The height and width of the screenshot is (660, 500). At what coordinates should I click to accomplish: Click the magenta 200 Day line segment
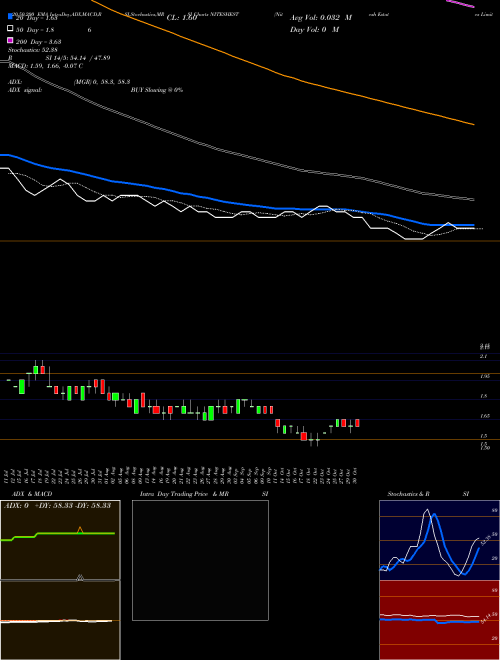[x=460, y=3]
